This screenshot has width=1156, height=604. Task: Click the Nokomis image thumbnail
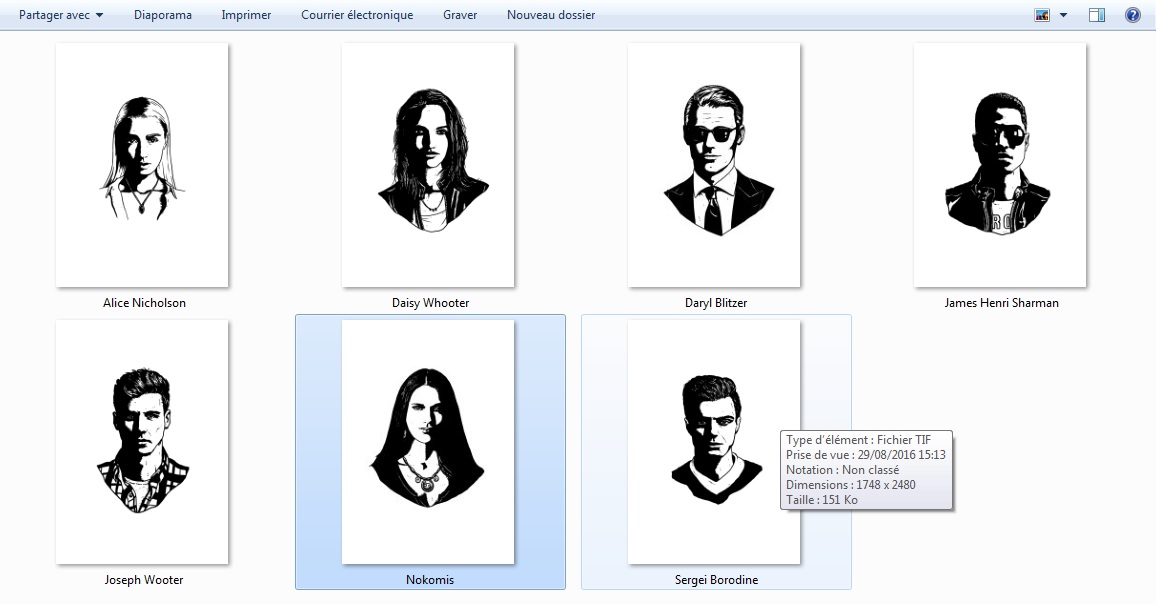[428, 442]
